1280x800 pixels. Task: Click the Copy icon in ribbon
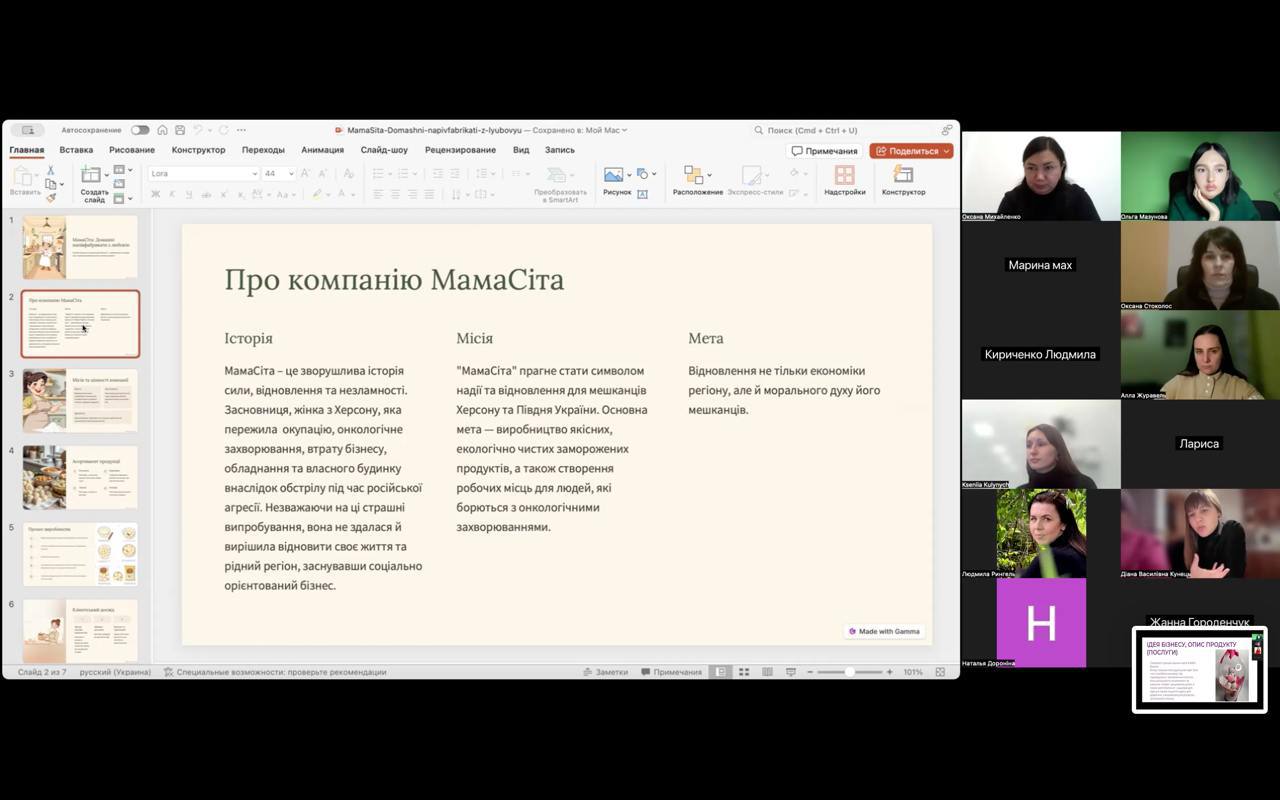tap(50, 184)
